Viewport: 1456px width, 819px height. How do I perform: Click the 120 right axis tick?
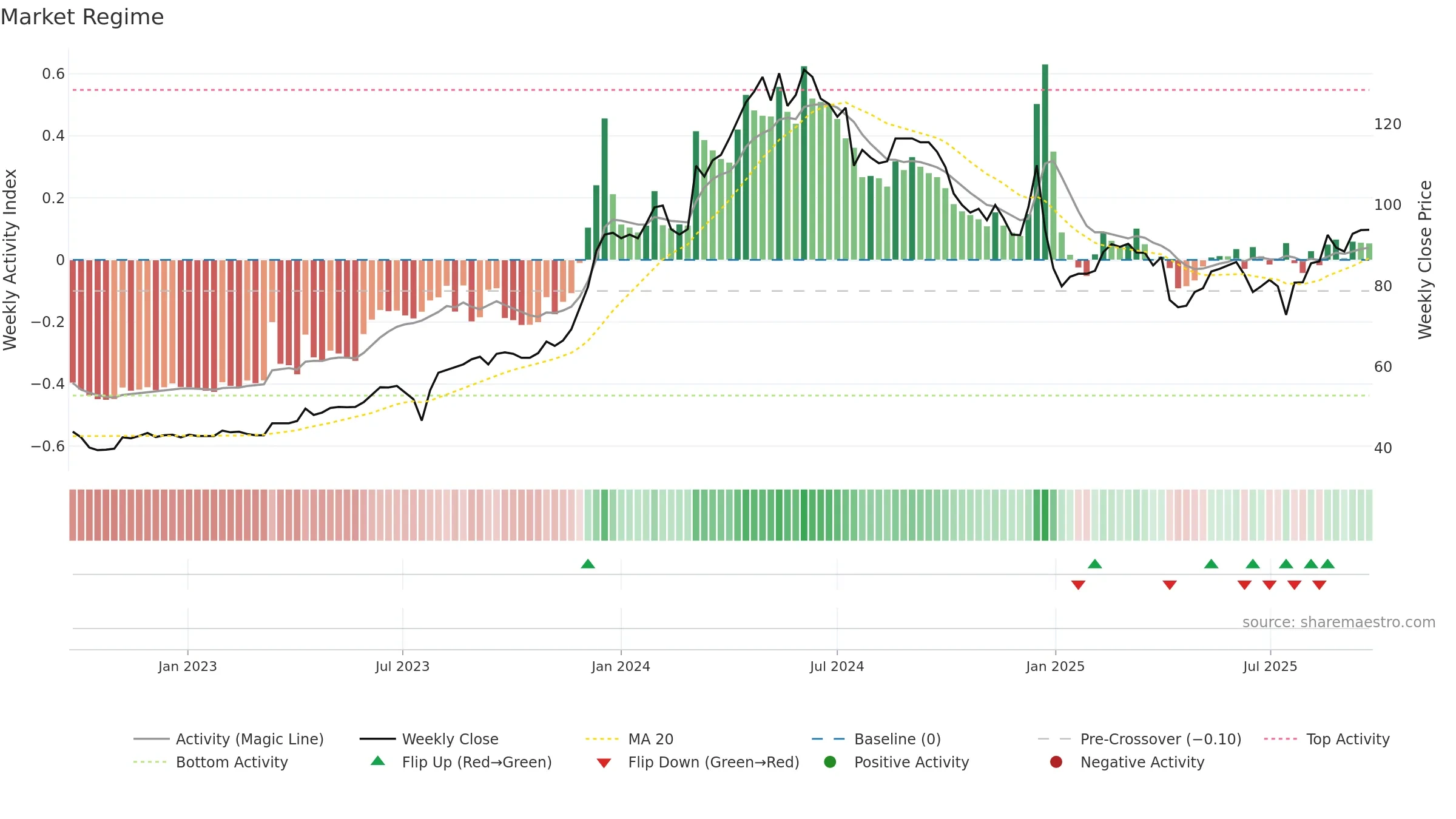tap(1387, 124)
